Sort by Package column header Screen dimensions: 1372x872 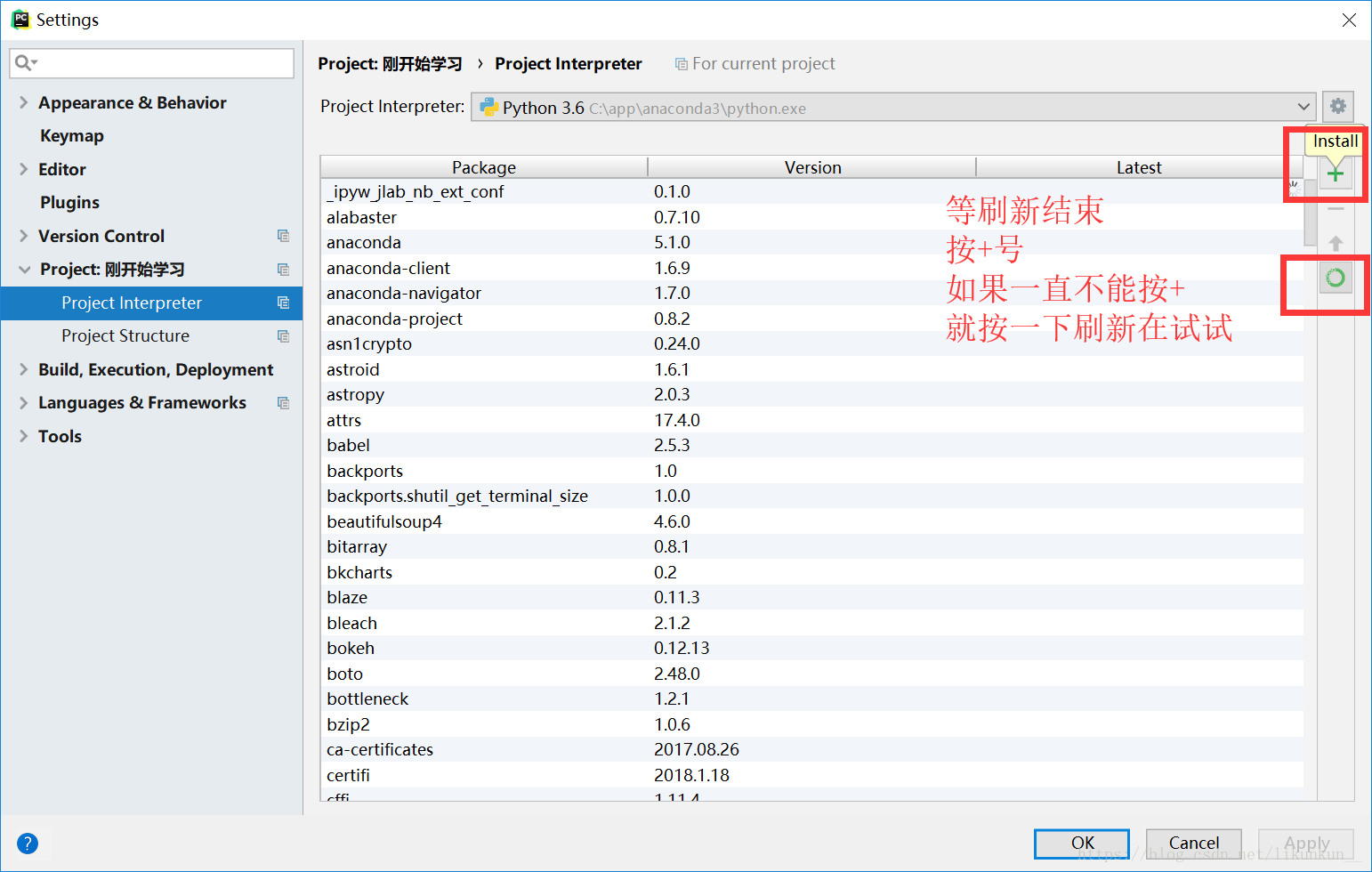tap(484, 167)
